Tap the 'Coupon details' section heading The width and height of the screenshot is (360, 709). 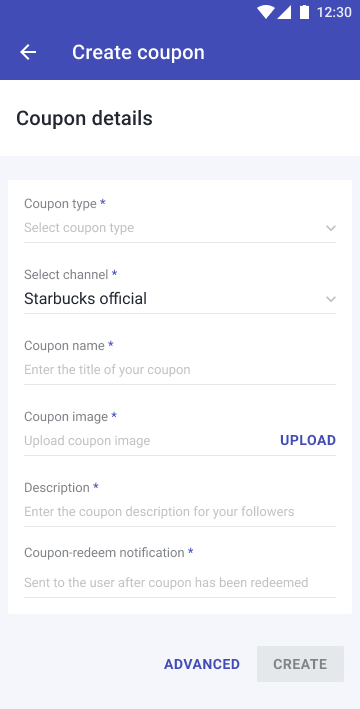pos(85,118)
